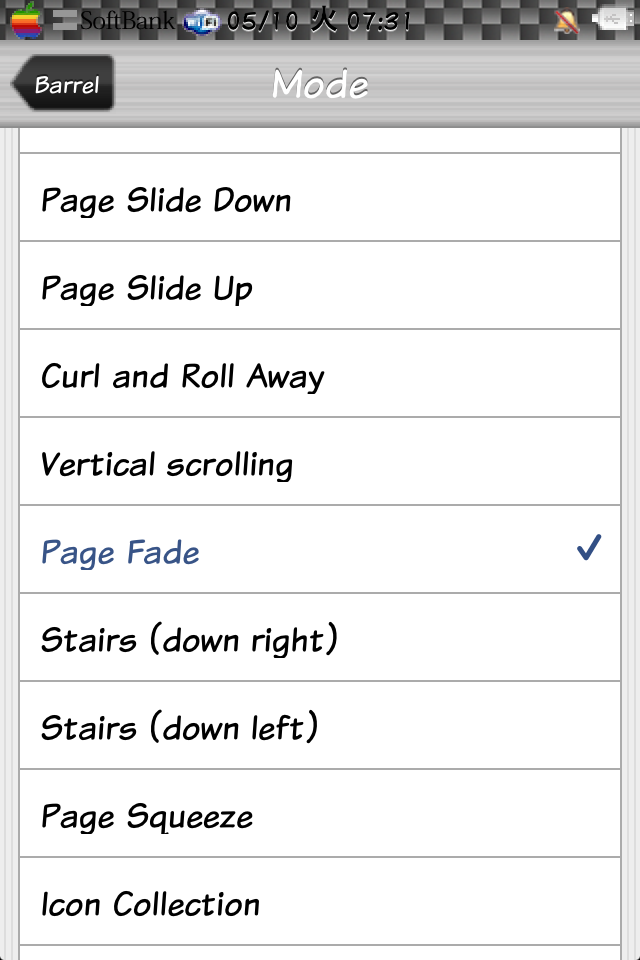Tap the muted bell icon
The image size is (640, 960).
567,21
